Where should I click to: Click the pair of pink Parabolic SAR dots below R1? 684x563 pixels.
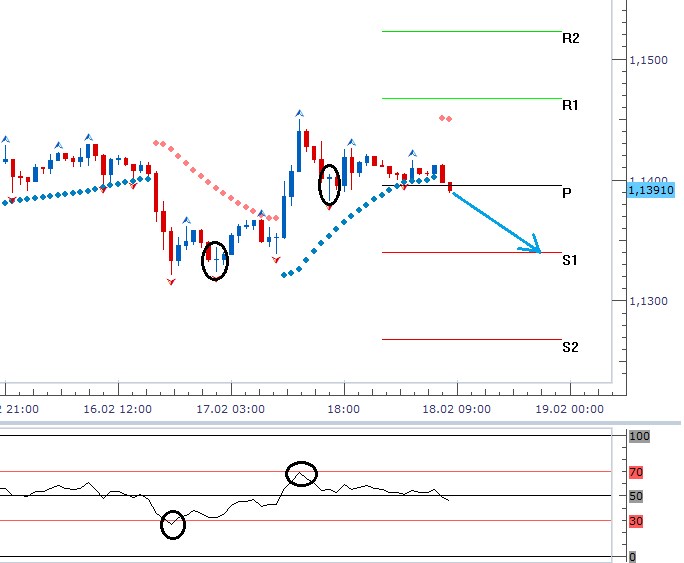pos(445,118)
